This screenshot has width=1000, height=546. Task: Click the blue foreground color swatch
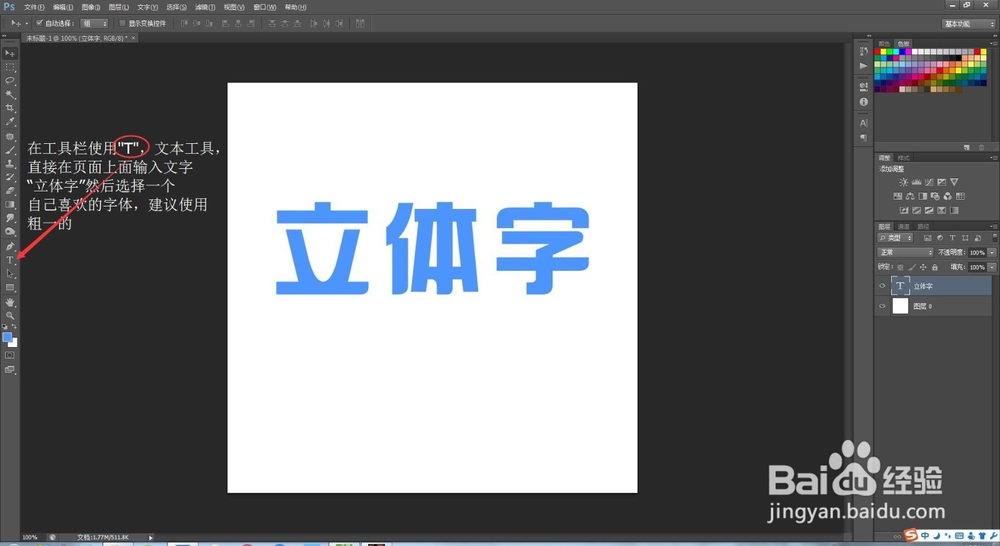[x=7, y=337]
